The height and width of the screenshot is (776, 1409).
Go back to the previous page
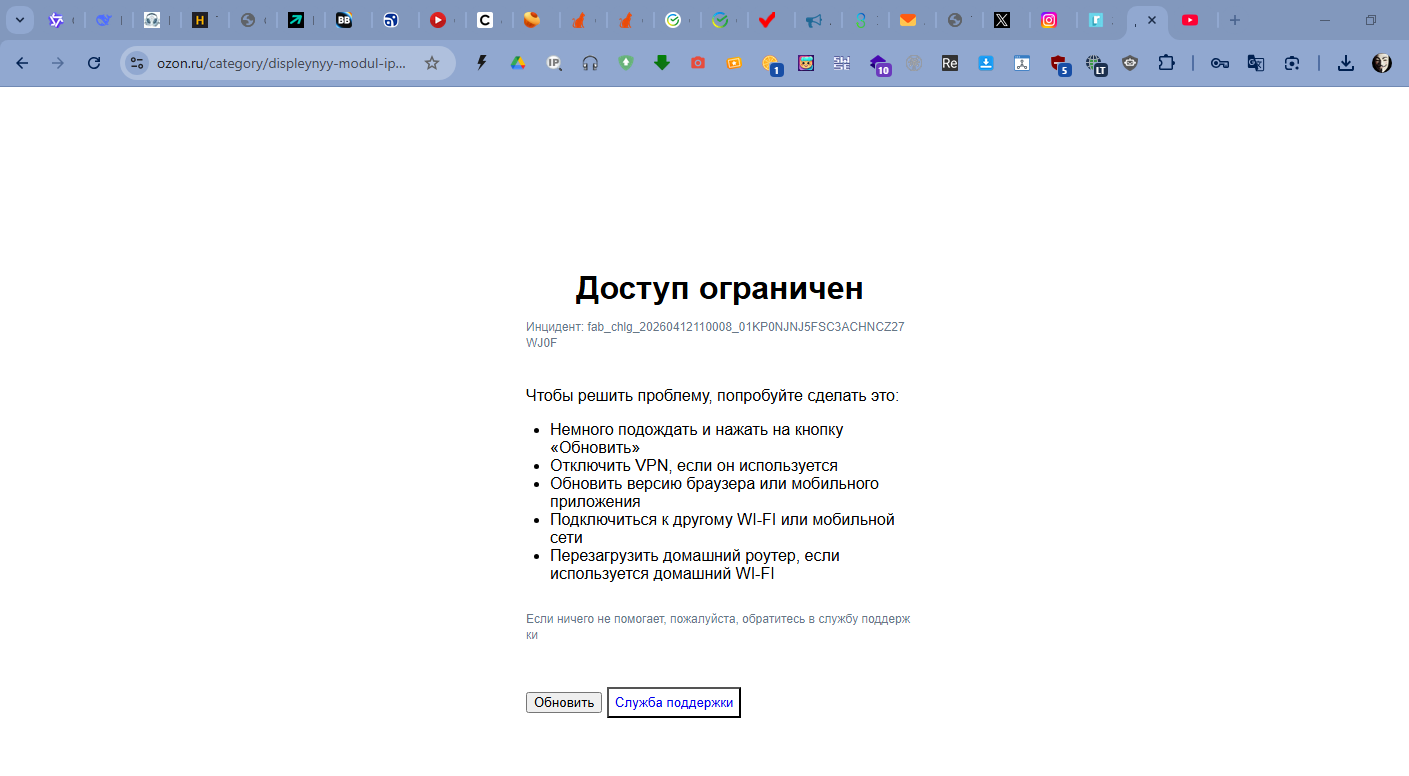22,63
